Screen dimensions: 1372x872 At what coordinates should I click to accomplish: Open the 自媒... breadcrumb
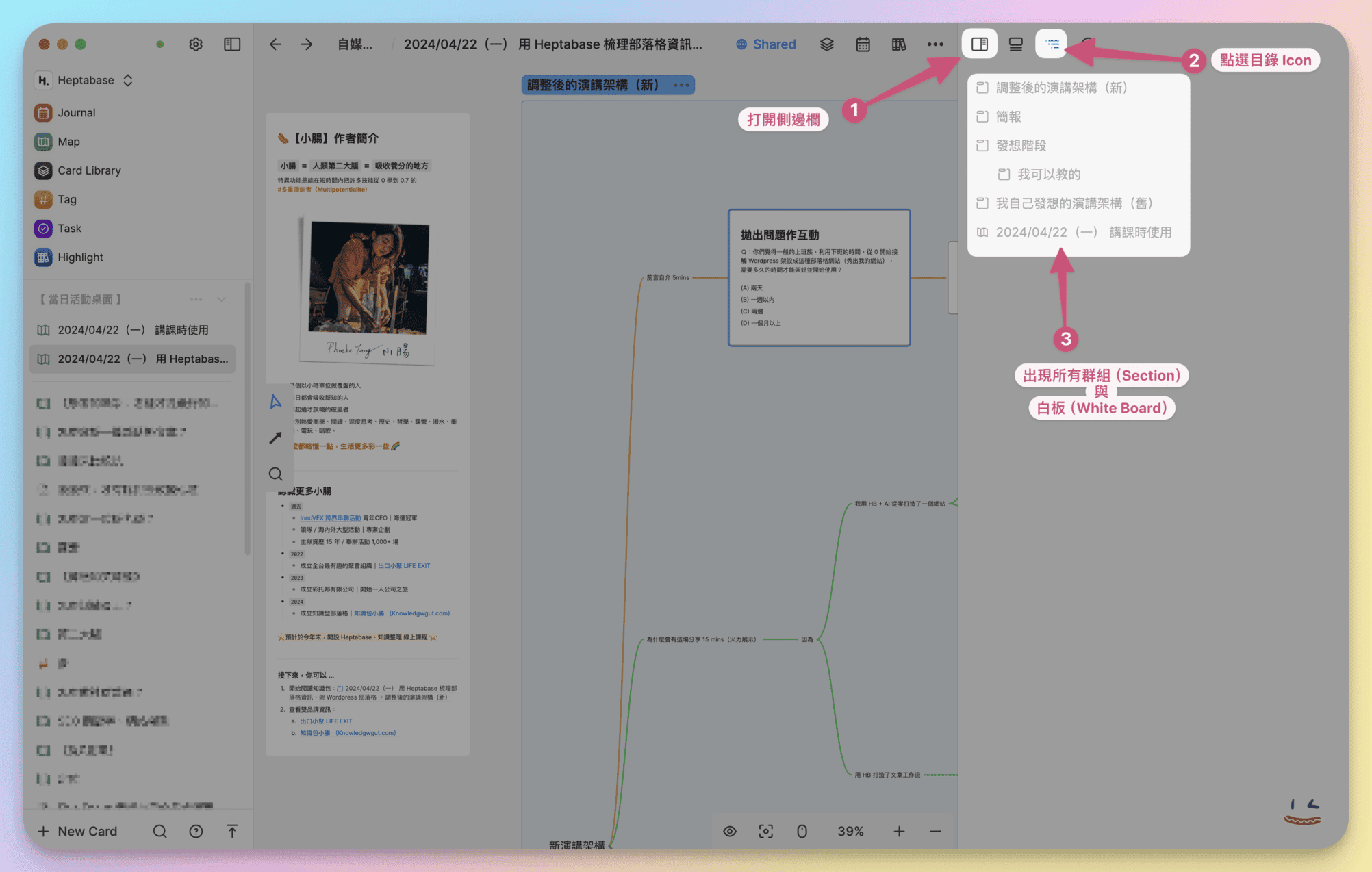coord(355,44)
